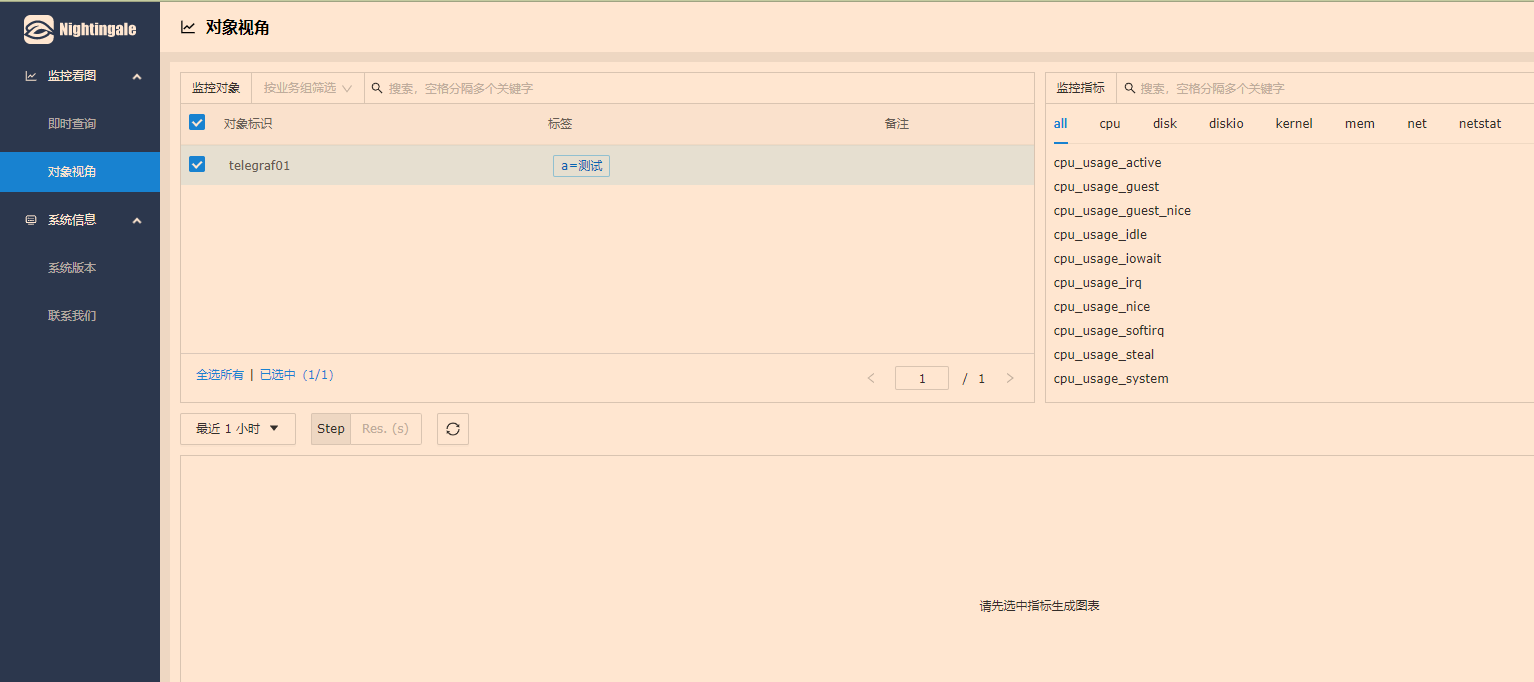This screenshot has height=682, width=1534.
Task: Select metric cpu_usage_active
Action: pos(1108,163)
